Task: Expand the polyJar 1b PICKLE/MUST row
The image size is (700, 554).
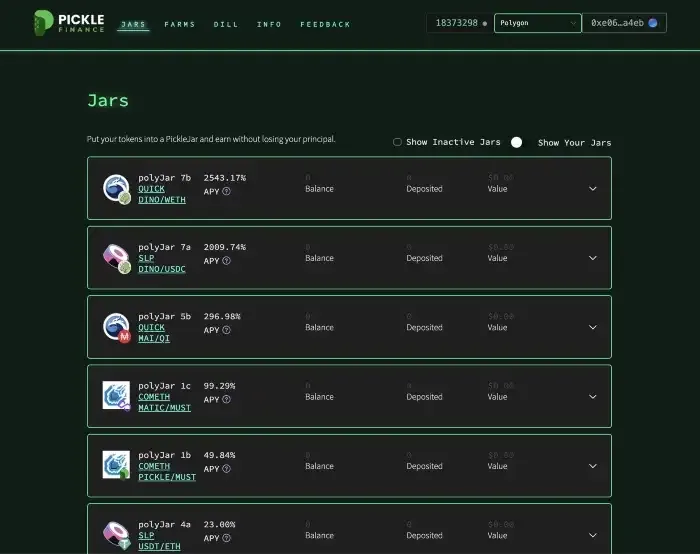Action: click(x=592, y=466)
